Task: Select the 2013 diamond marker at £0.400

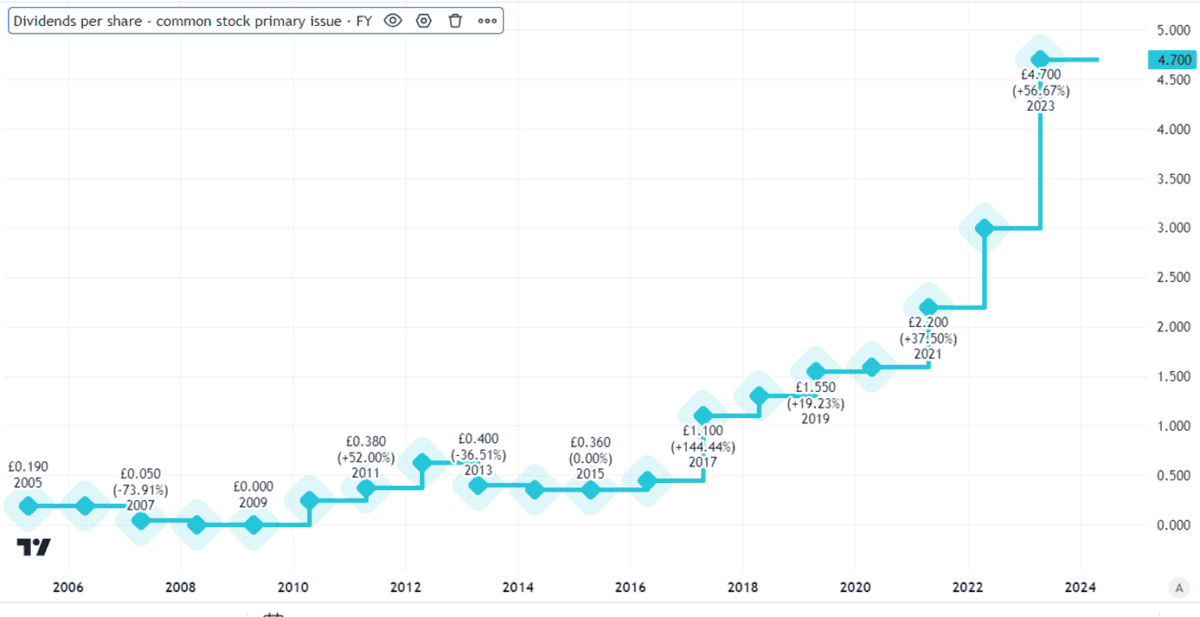Action: pyautogui.click(x=478, y=486)
